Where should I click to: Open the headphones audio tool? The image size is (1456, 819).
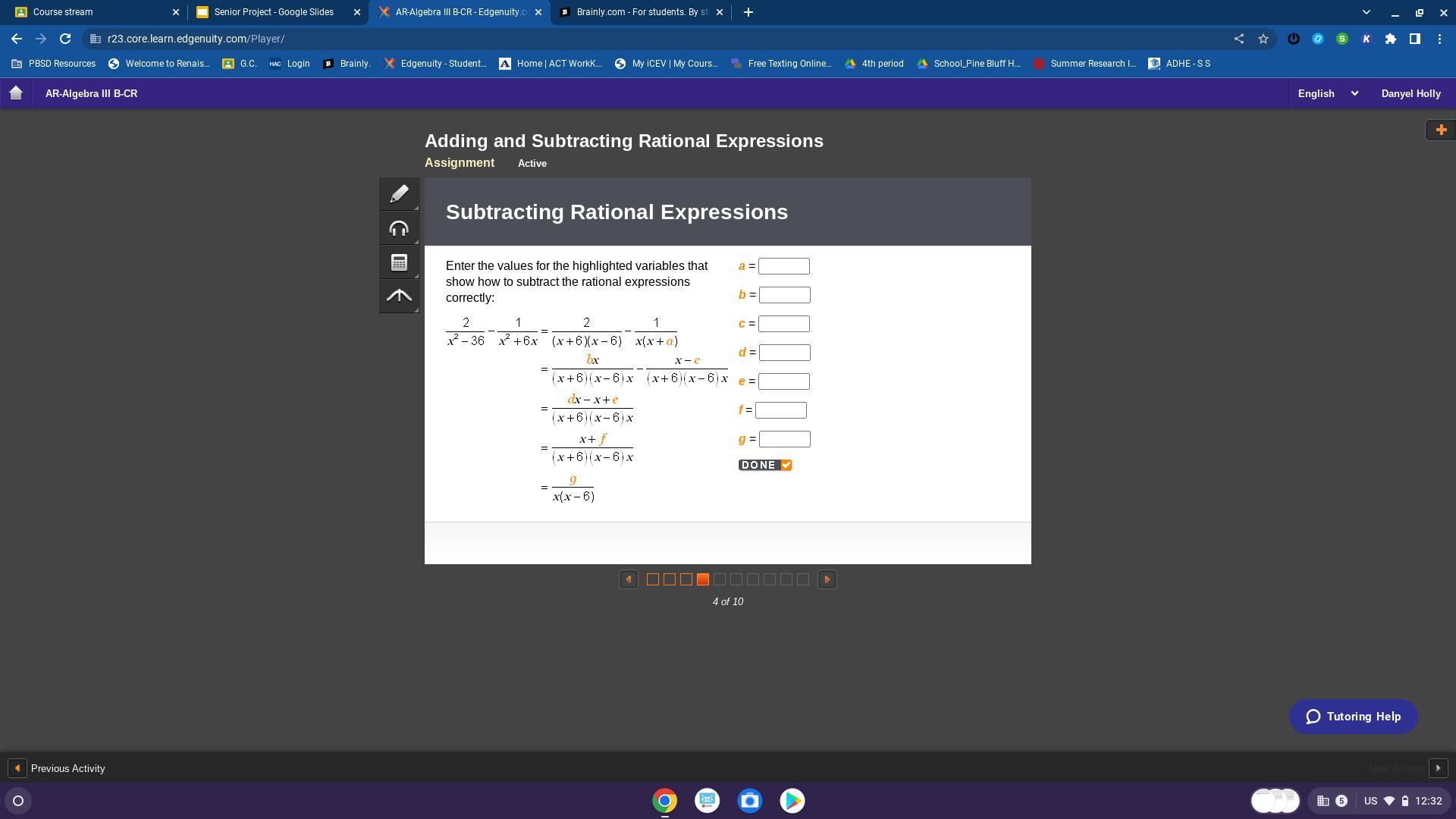[399, 227]
